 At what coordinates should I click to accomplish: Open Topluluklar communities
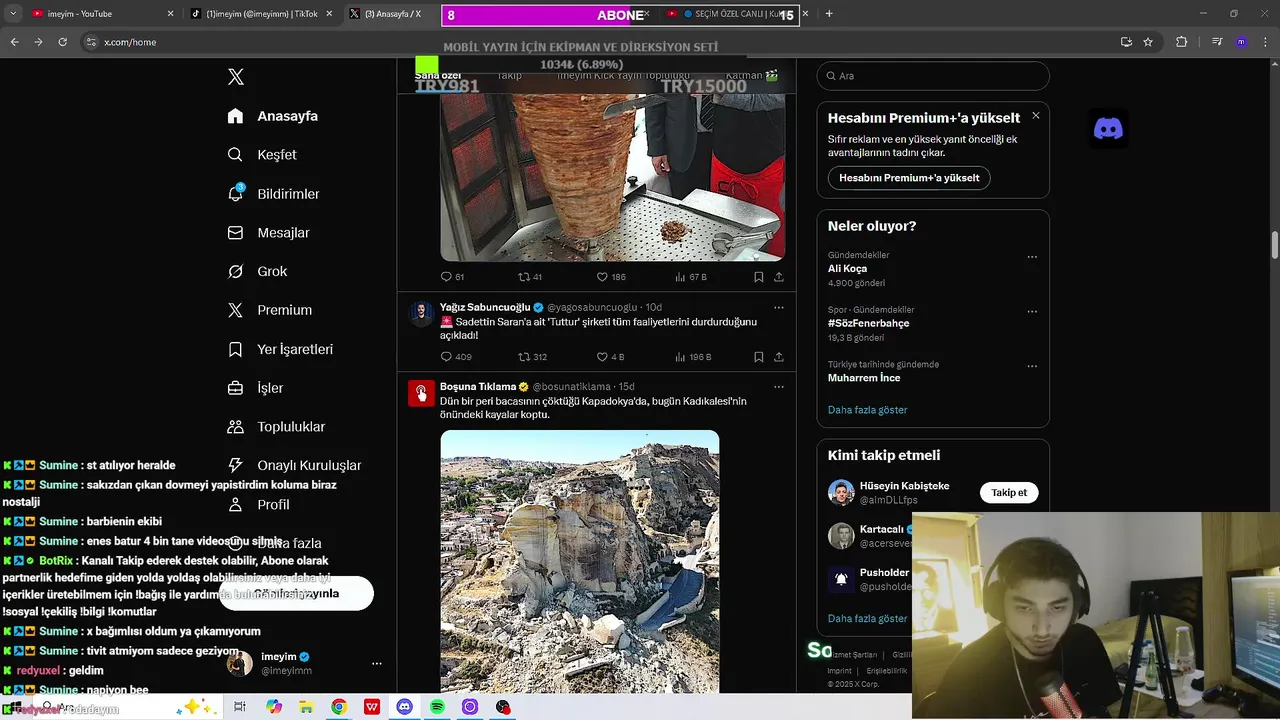[276, 427]
